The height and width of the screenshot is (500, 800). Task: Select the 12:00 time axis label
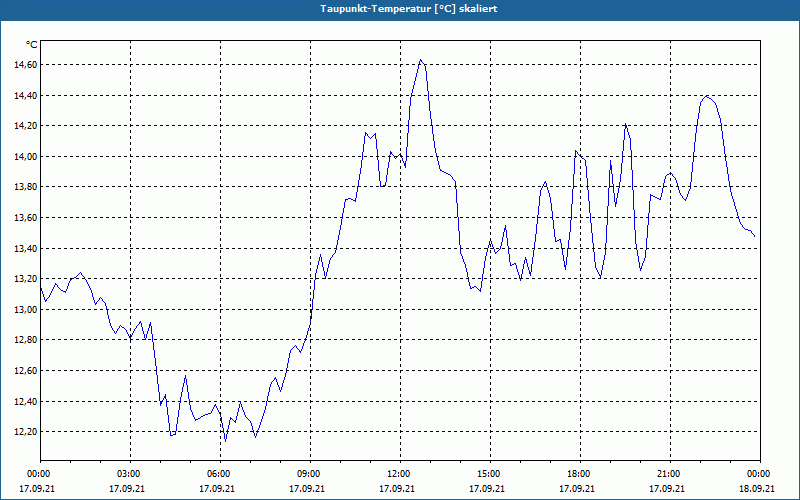point(398,474)
